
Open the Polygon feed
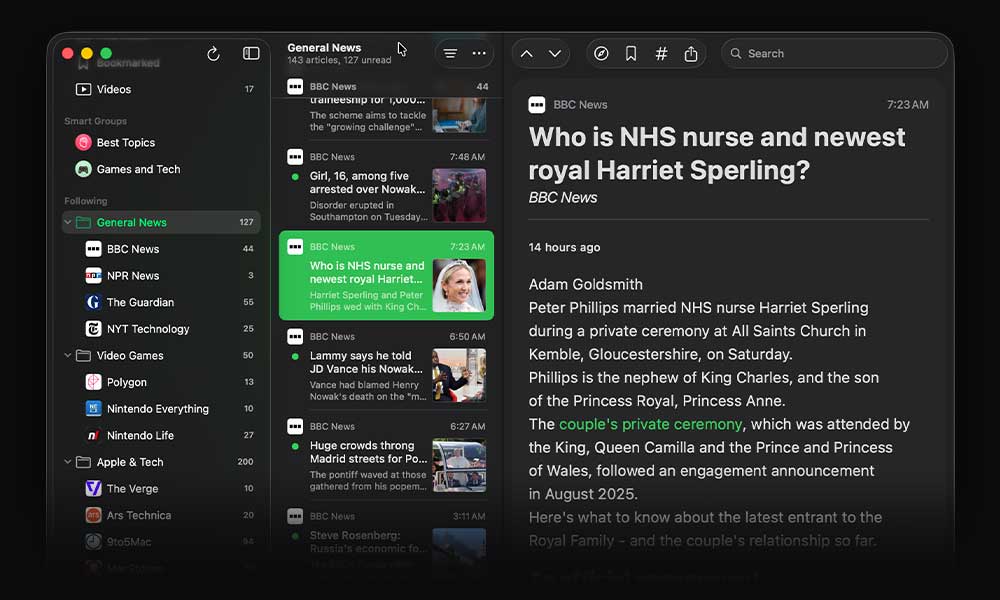click(161, 382)
